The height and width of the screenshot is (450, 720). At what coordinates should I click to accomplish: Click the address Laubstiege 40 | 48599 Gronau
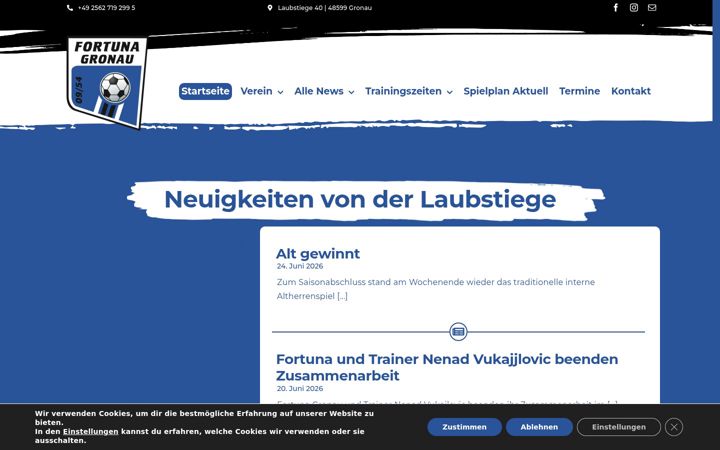point(325,8)
